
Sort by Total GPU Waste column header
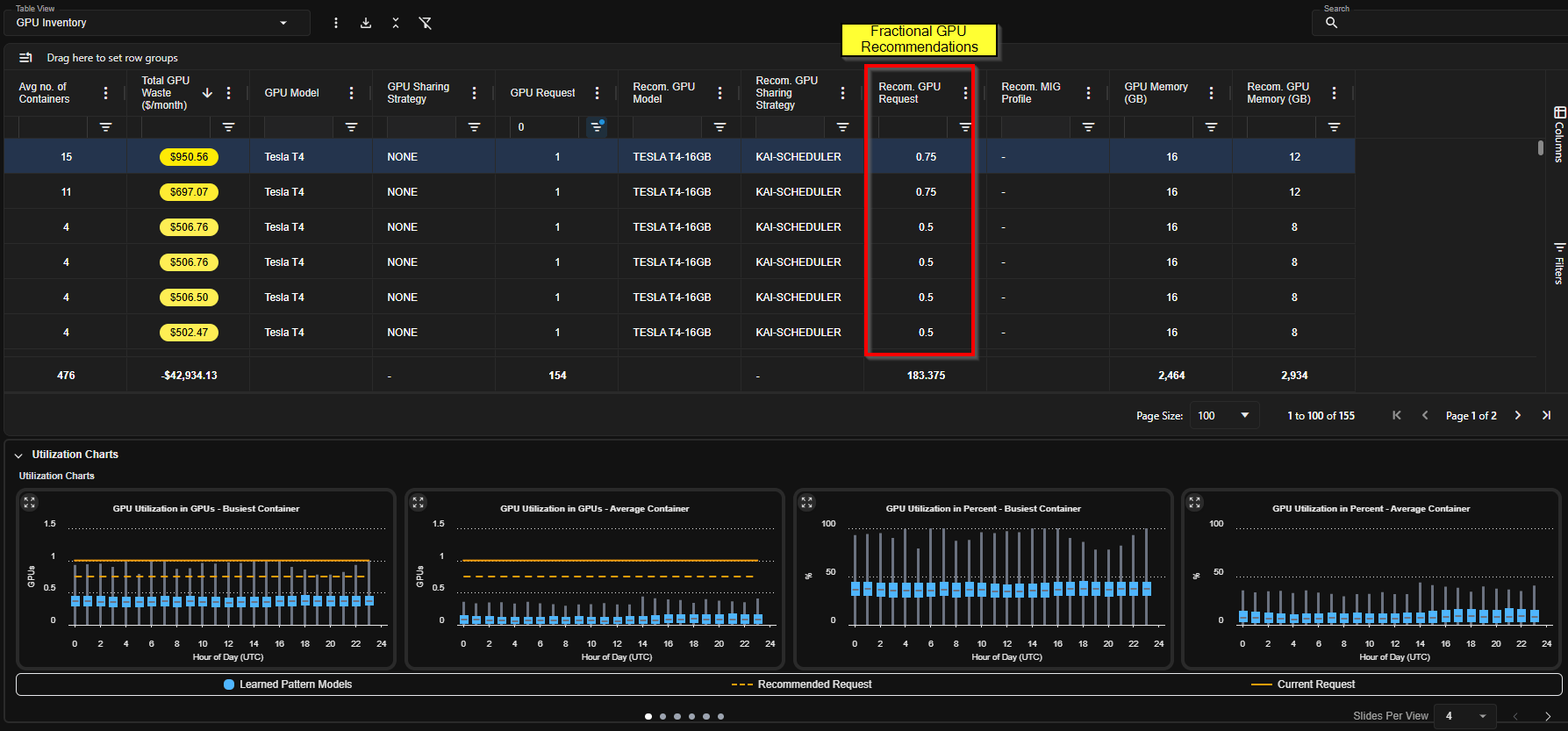166,93
